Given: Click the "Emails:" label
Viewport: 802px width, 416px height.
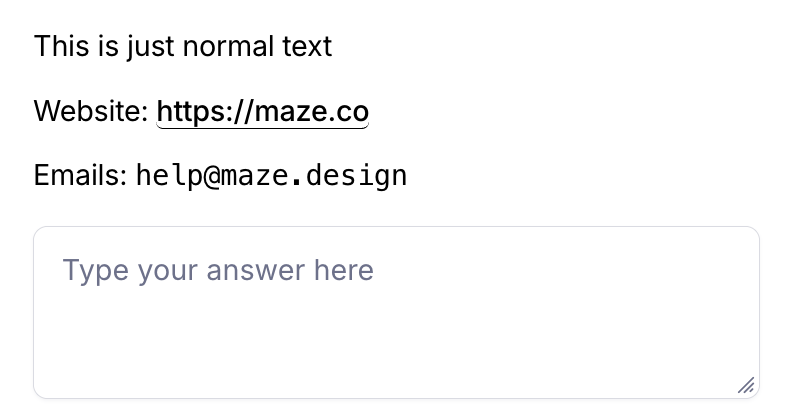Looking at the screenshot, I should coord(80,176).
